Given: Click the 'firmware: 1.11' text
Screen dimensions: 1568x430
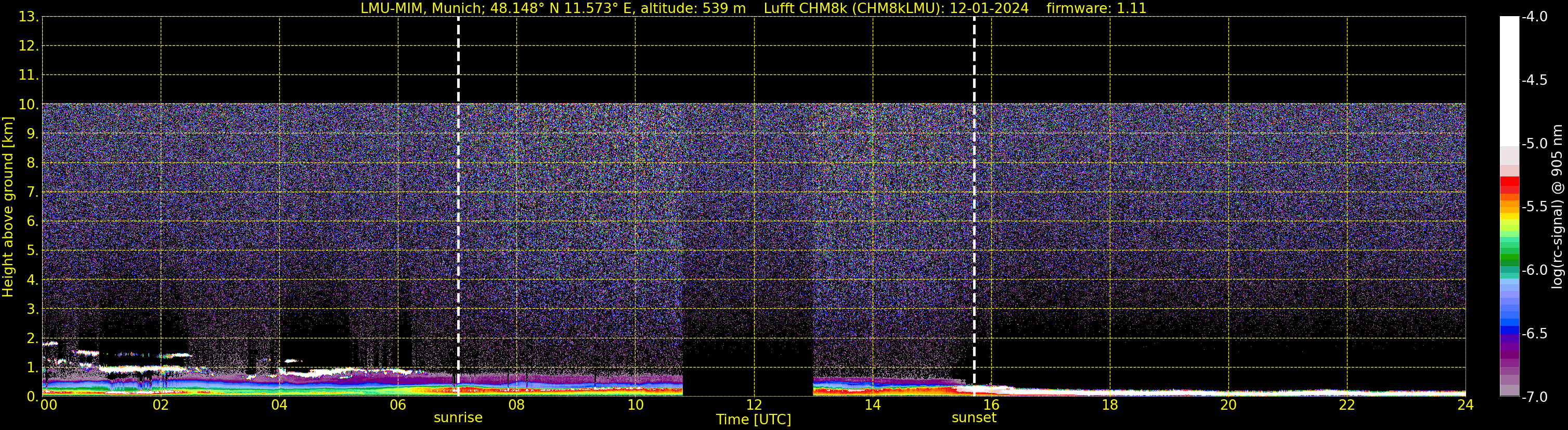Looking at the screenshot, I should (1096, 8).
